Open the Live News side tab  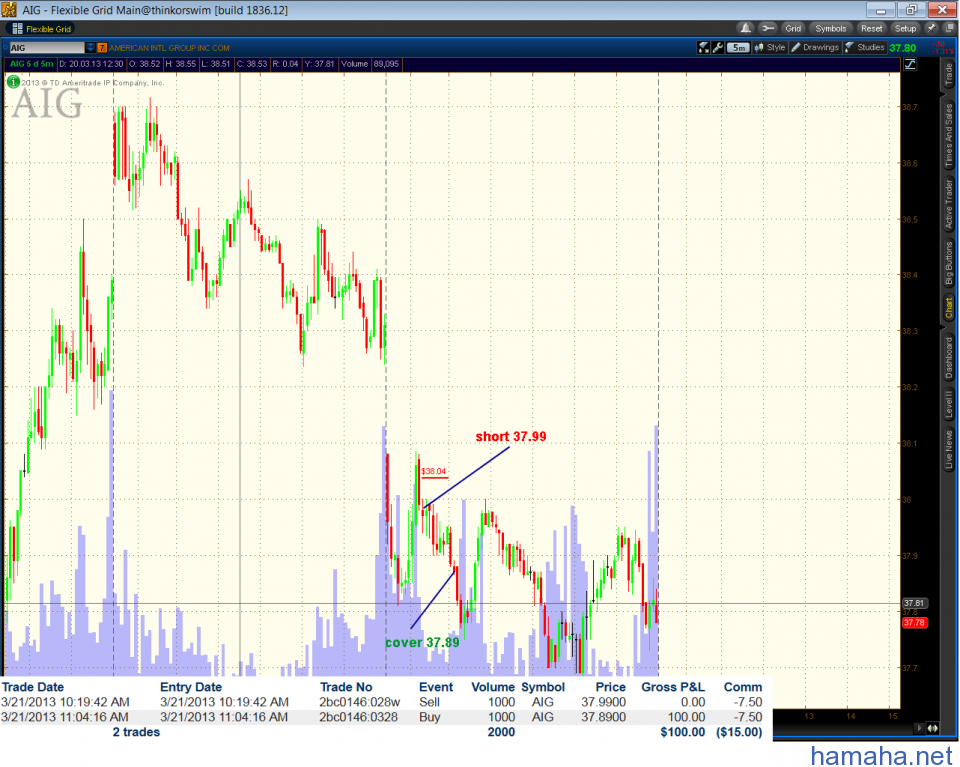(948, 449)
